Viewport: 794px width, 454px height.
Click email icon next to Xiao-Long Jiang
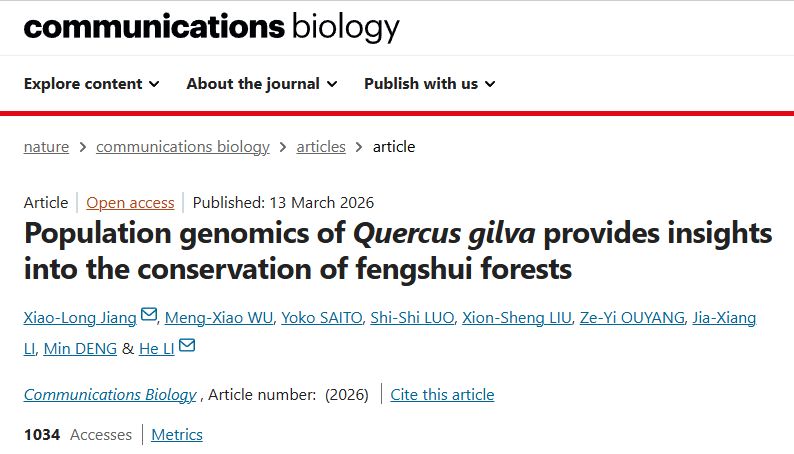coord(149,316)
